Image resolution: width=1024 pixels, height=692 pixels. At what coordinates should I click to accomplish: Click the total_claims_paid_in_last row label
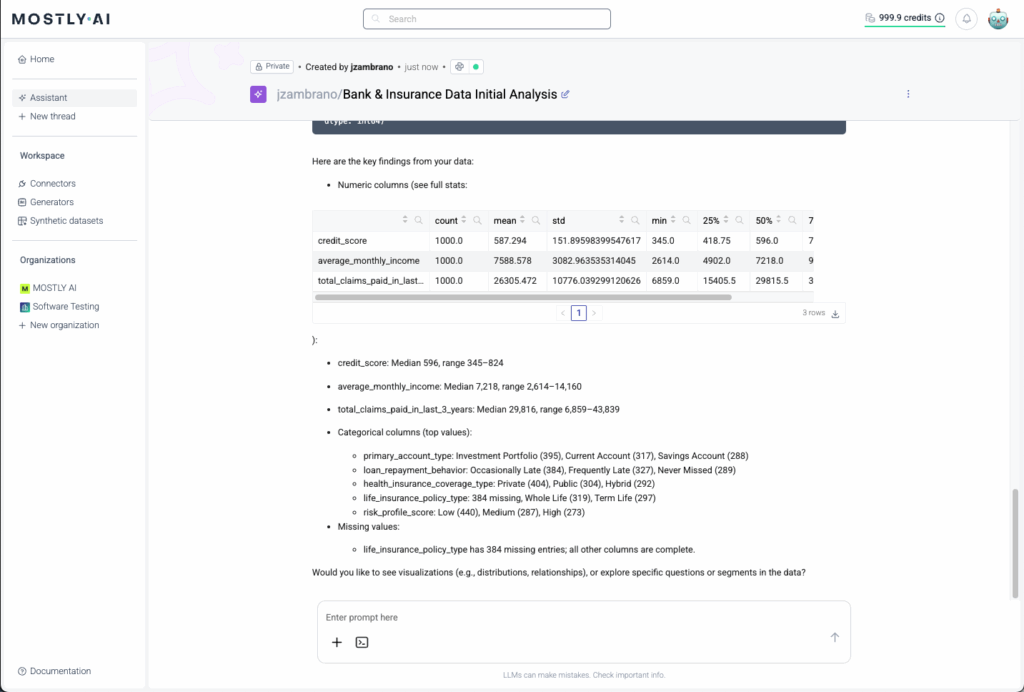(370, 281)
